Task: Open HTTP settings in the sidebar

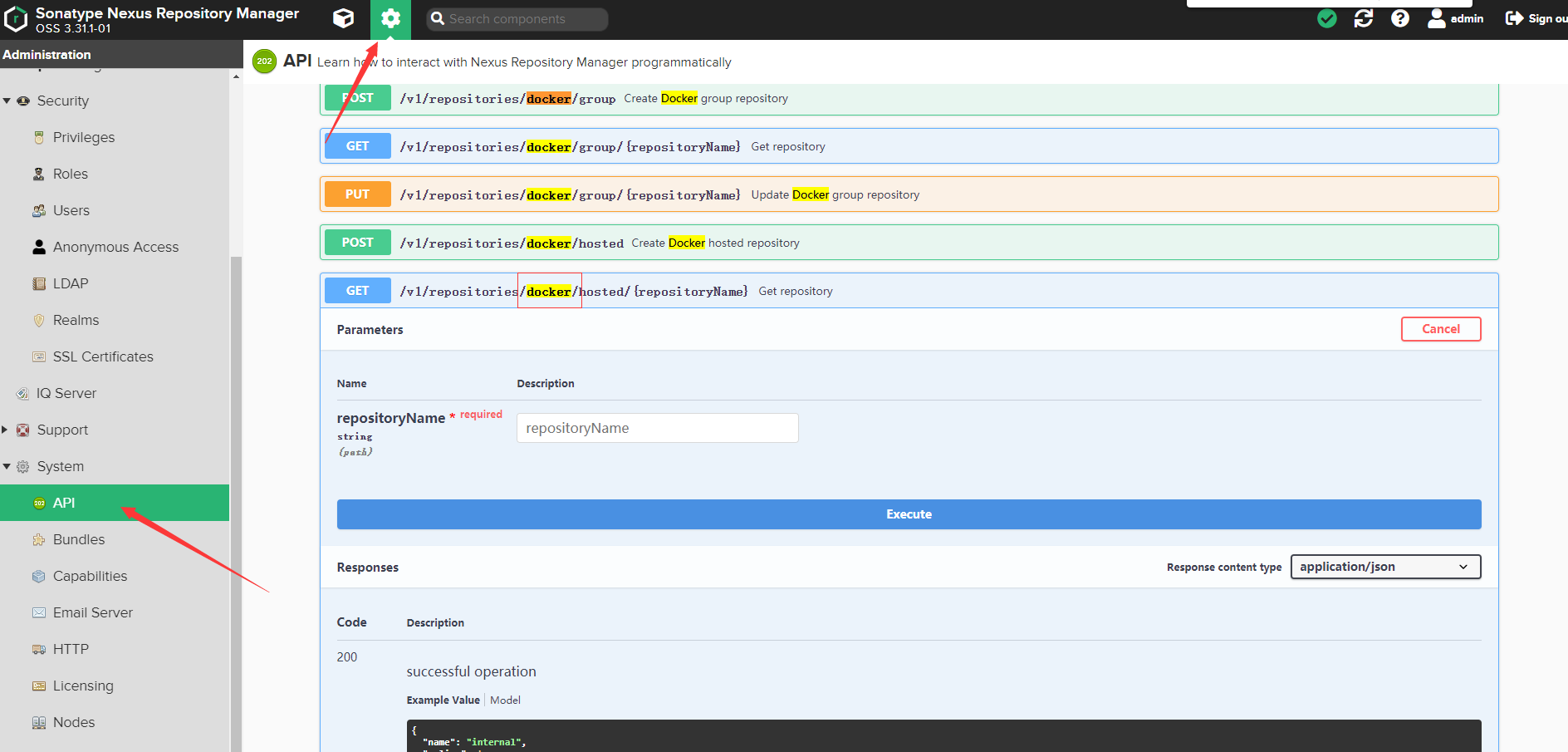Action: click(71, 649)
